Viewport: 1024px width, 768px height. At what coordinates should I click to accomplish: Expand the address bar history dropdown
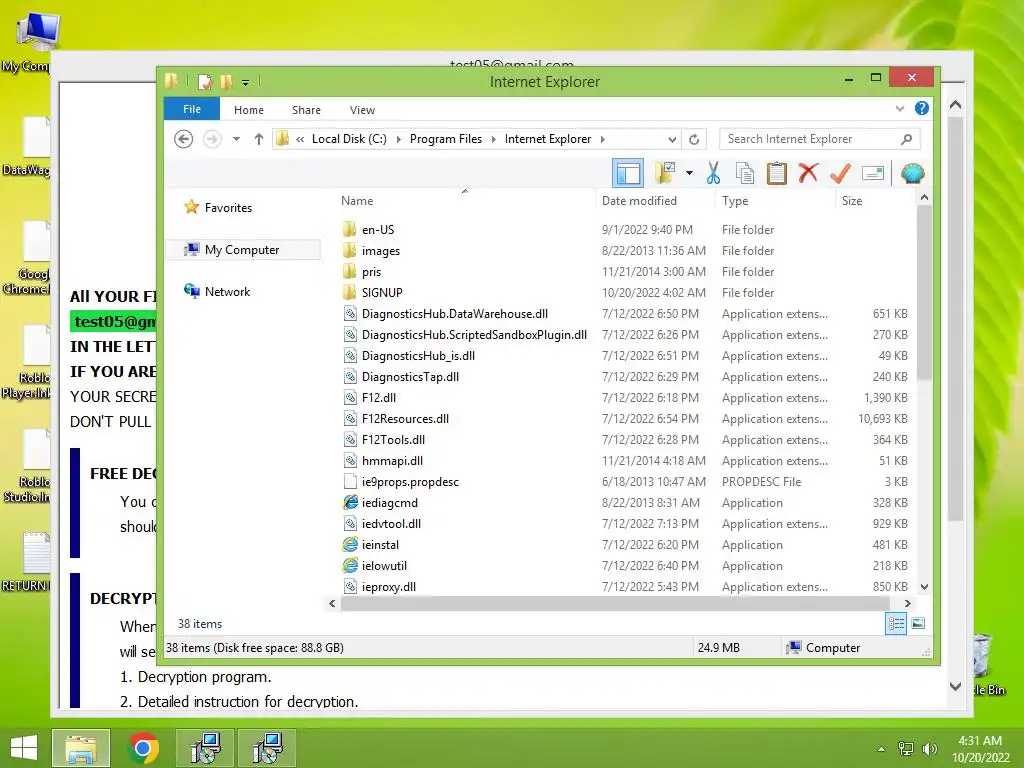point(672,139)
